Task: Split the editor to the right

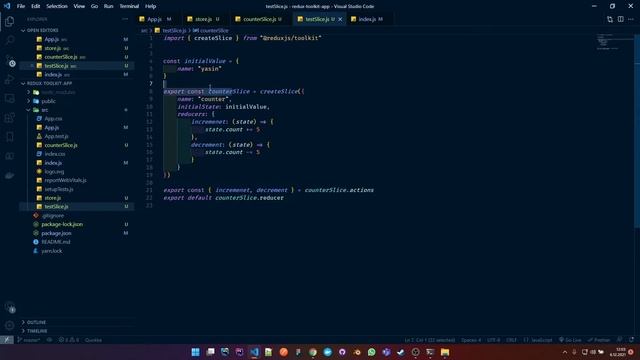Action: coord(620,19)
